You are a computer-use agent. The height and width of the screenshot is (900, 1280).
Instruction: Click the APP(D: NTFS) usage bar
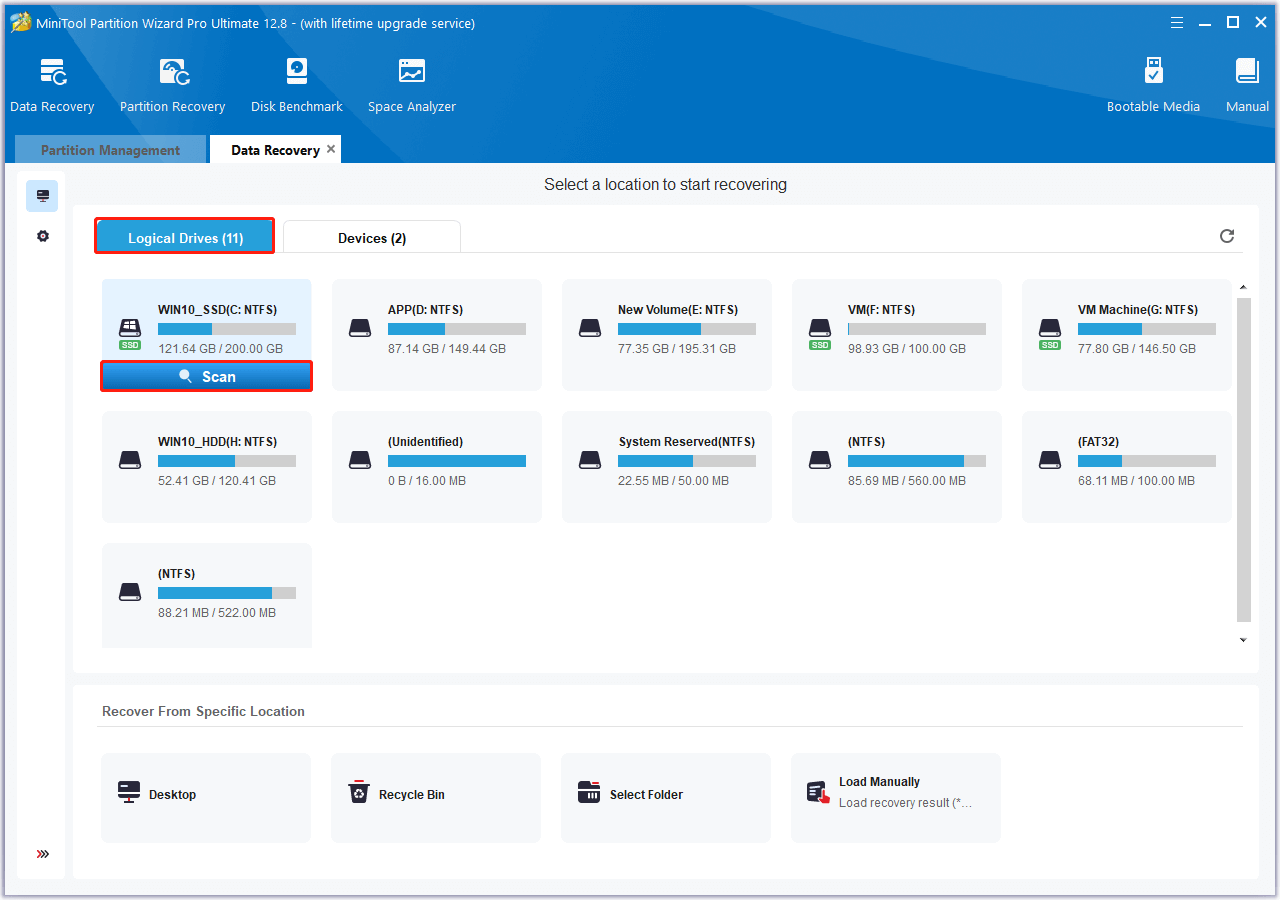(x=457, y=329)
